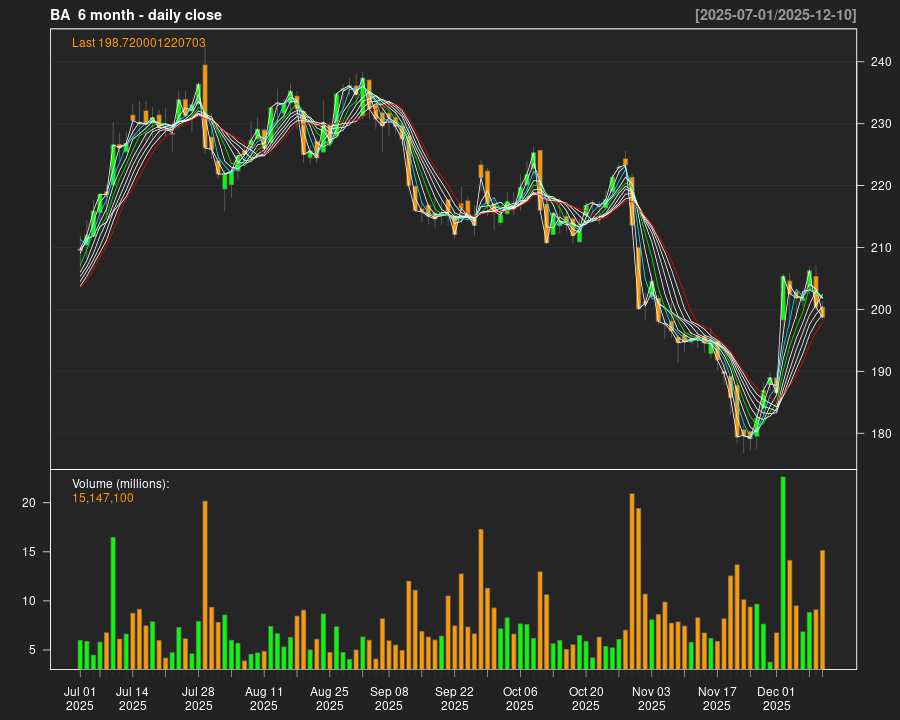Click the 'Jul 28 2025' date axis label
The image size is (900, 720).
[x=198, y=698]
